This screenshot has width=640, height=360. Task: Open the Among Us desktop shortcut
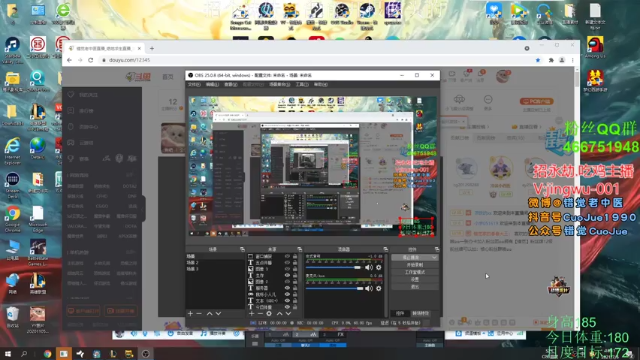point(595,47)
